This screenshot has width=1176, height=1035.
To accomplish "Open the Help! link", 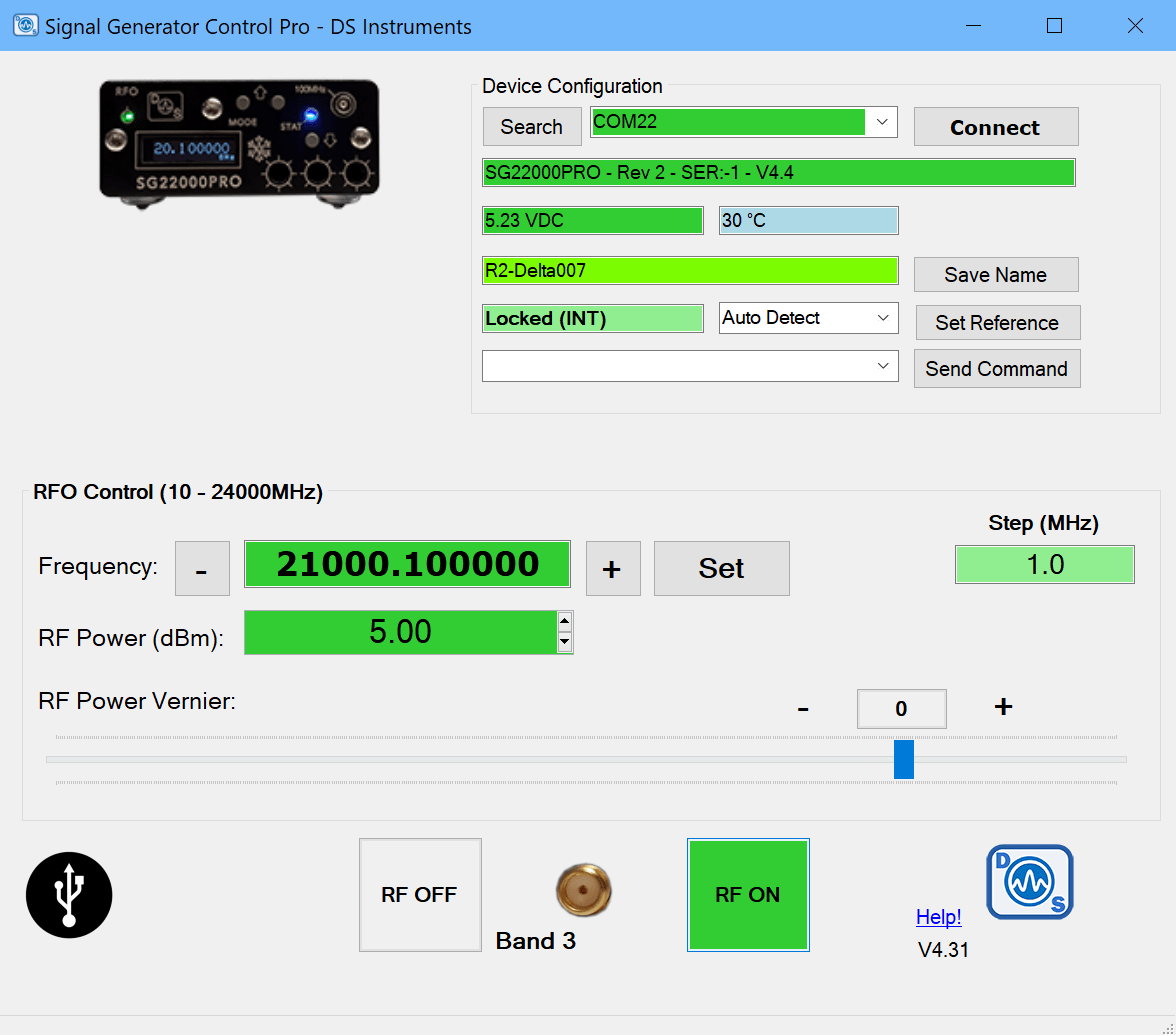I will pyautogui.click(x=938, y=916).
